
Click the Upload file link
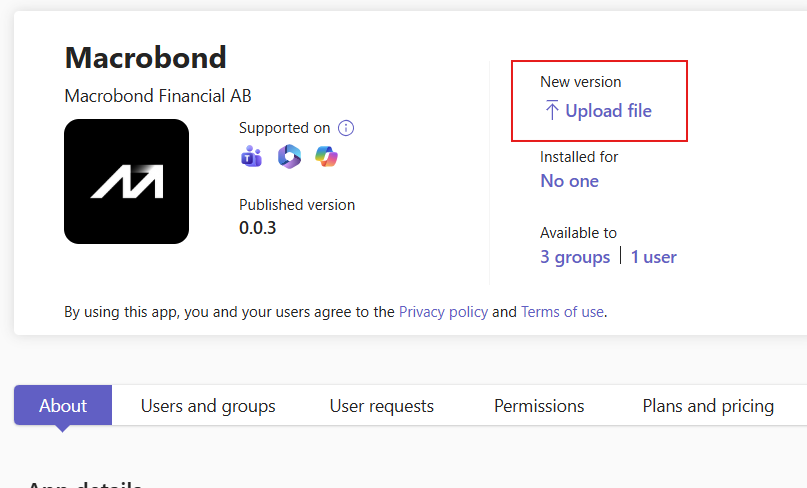click(608, 111)
